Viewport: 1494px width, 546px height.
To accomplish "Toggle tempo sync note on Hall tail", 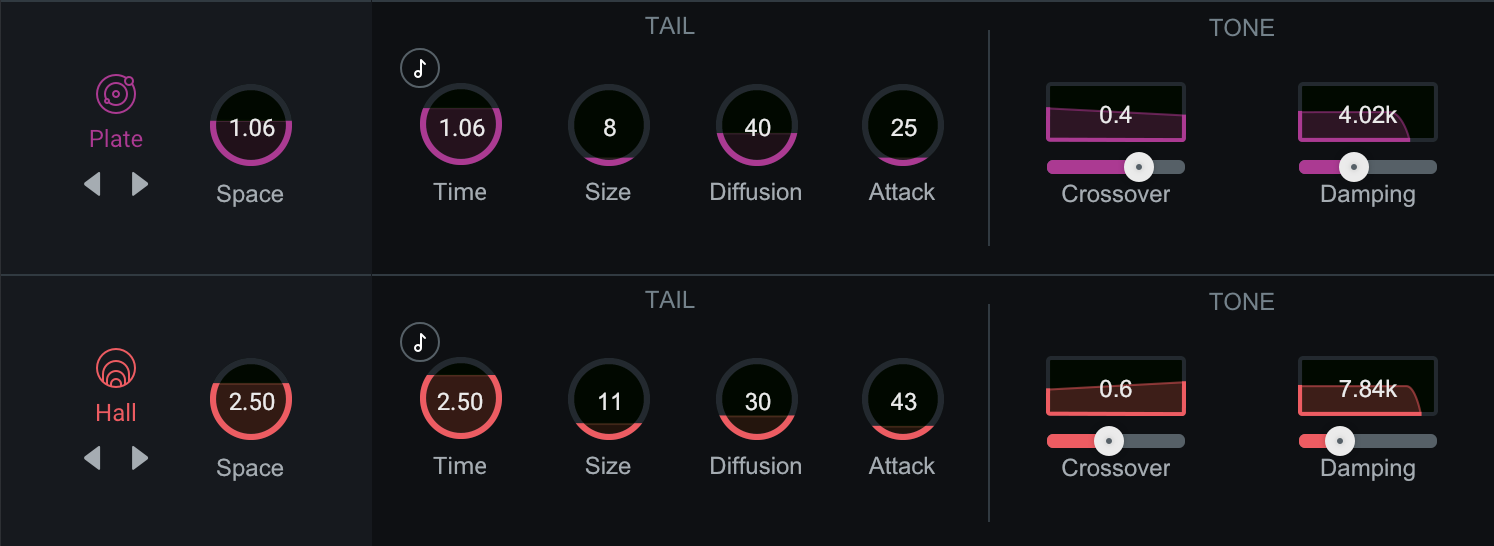I will click(420, 342).
